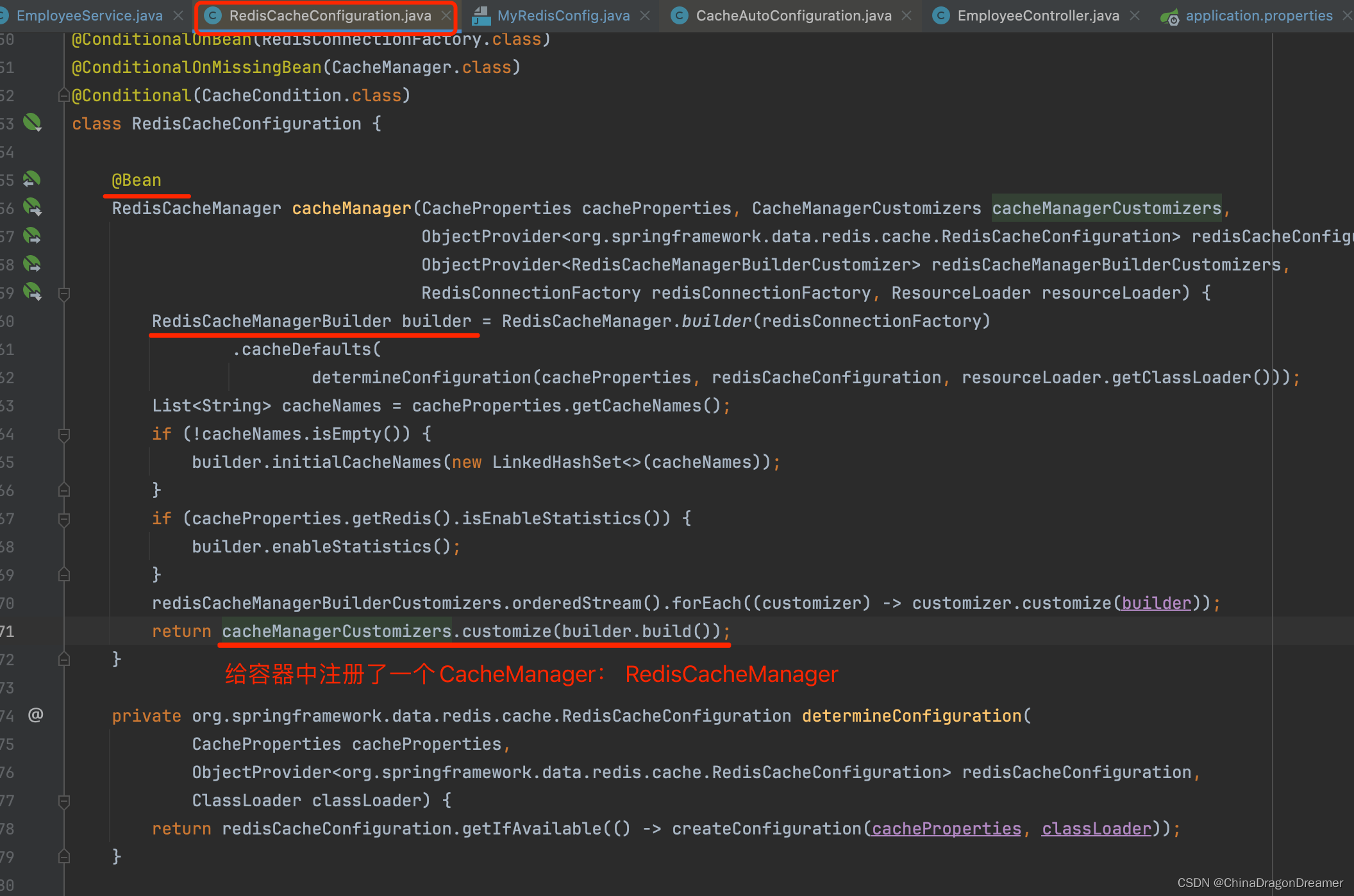
Task: Switch to EmployeeController.java tab
Action: click(x=1038, y=15)
